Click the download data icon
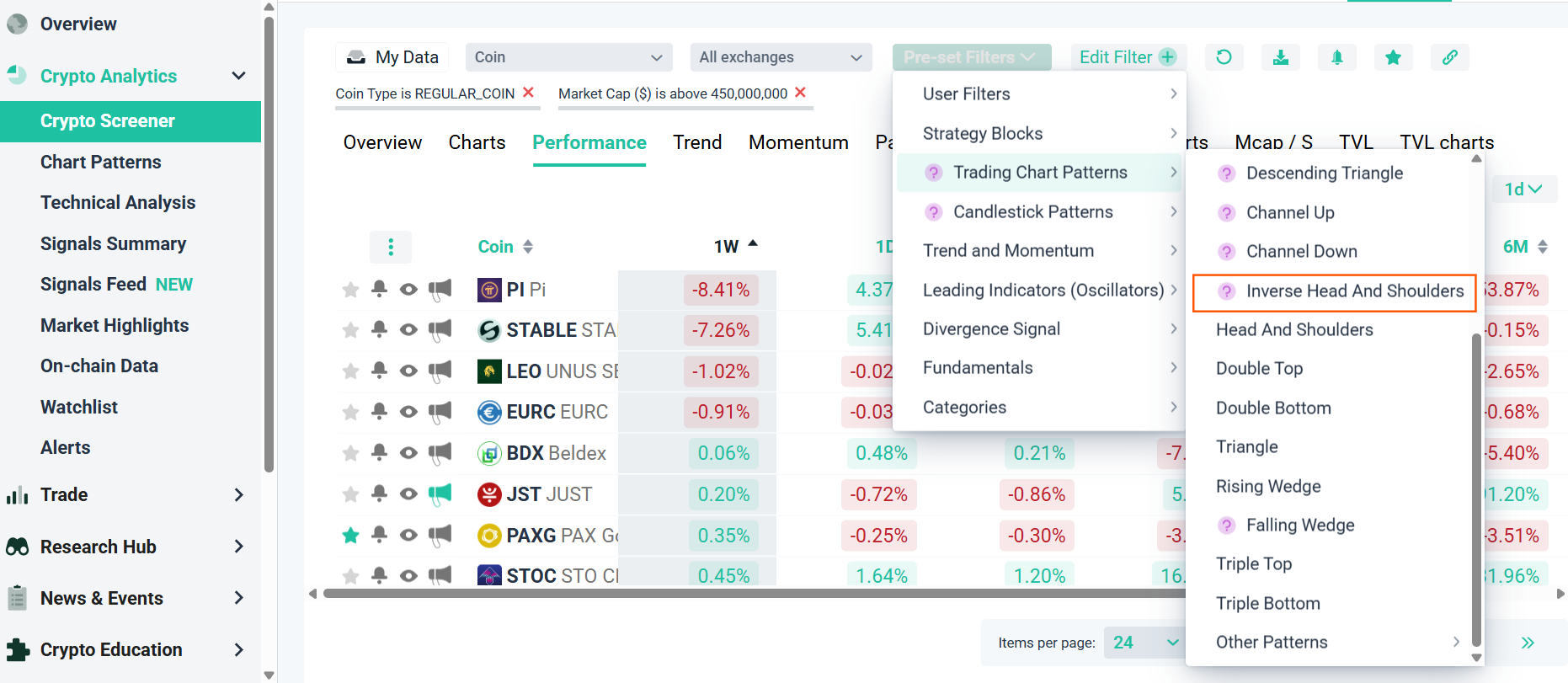1568x683 pixels. click(x=1280, y=57)
